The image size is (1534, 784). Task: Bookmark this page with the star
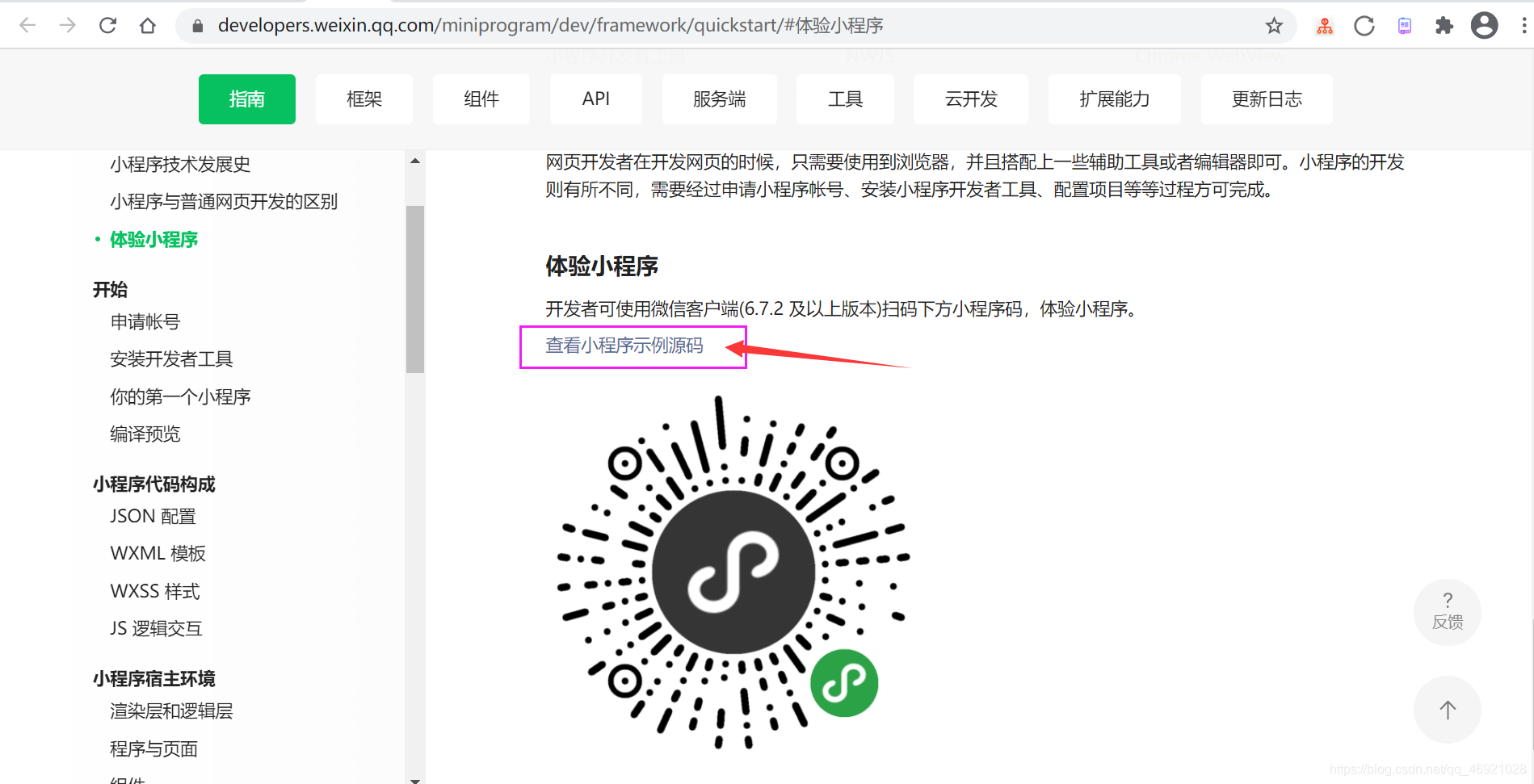[1274, 26]
